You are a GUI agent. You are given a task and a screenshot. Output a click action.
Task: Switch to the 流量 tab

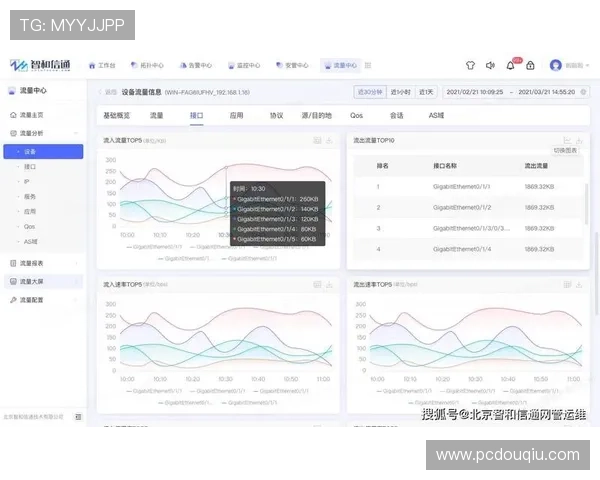(x=157, y=115)
